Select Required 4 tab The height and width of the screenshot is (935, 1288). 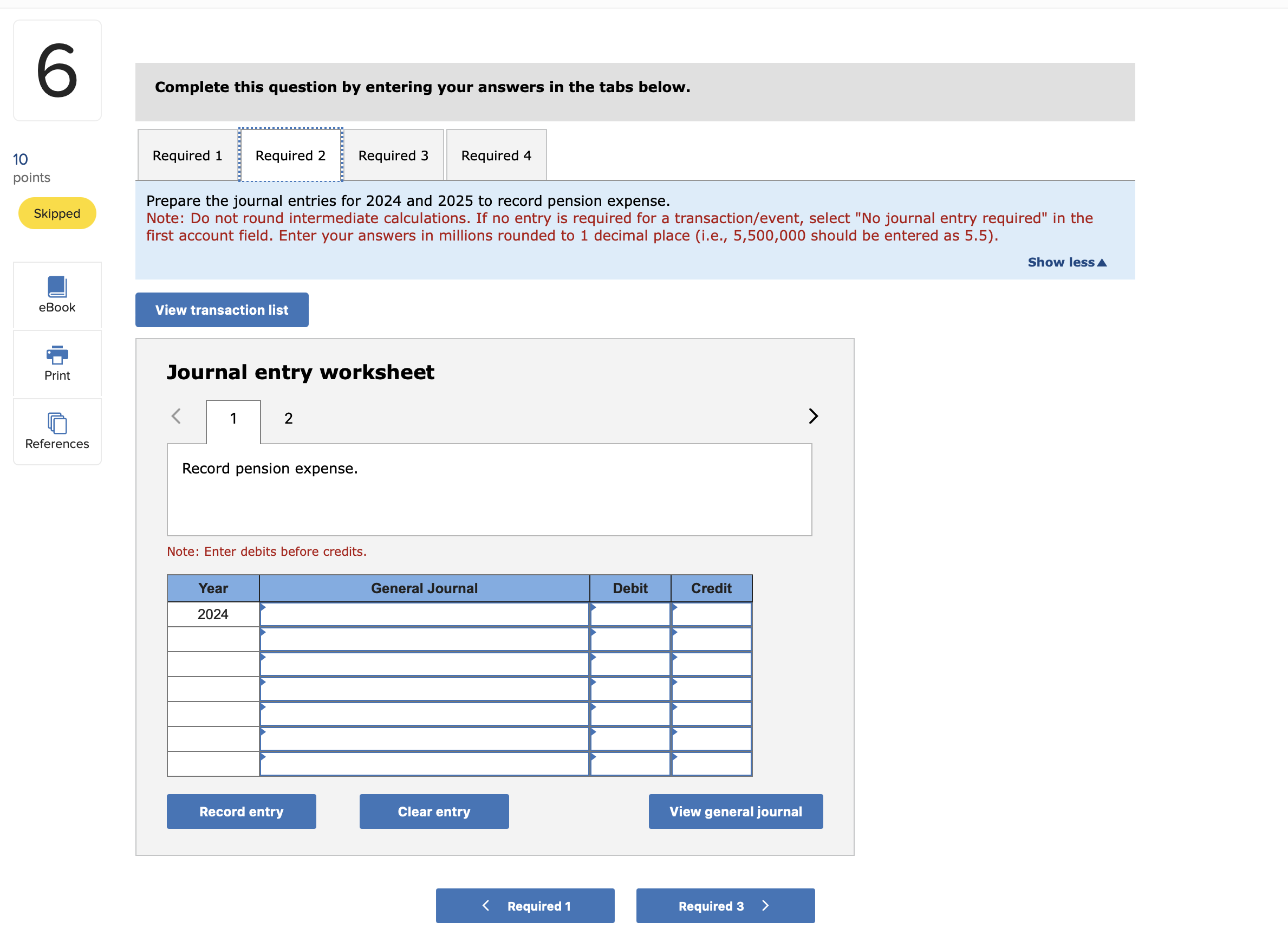coord(496,155)
